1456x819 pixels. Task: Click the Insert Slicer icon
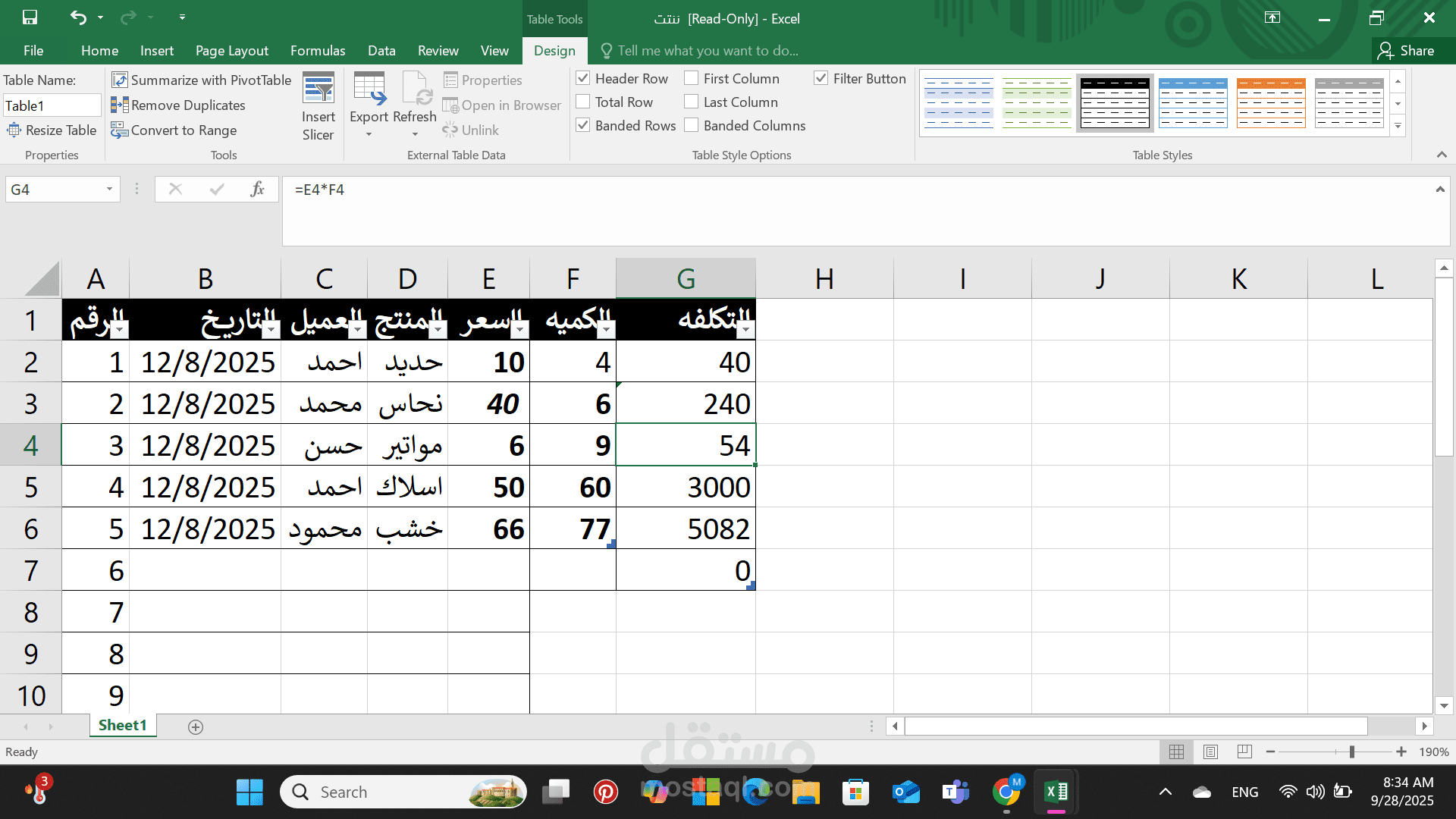pyautogui.click(x=318, y=89)
